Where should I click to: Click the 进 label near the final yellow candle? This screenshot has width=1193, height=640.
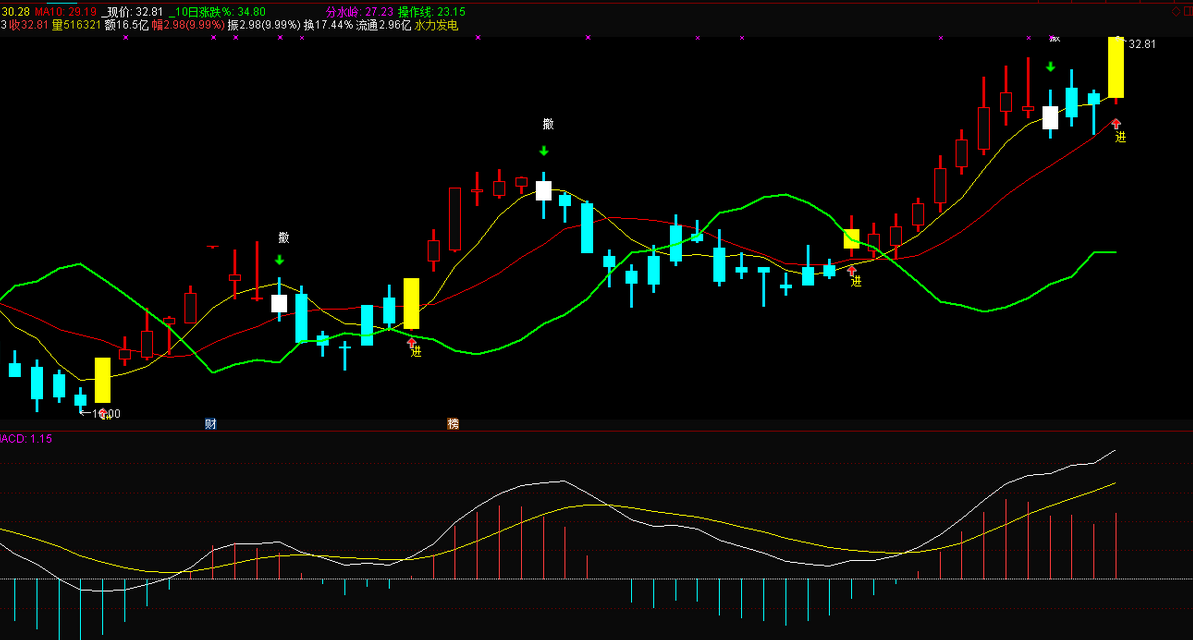1121,138
